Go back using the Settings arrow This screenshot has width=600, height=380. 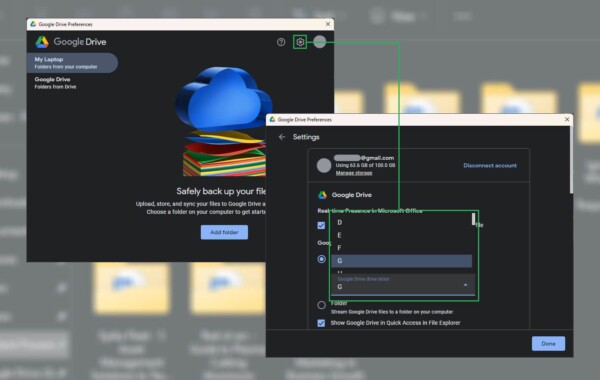pos(282,137)
